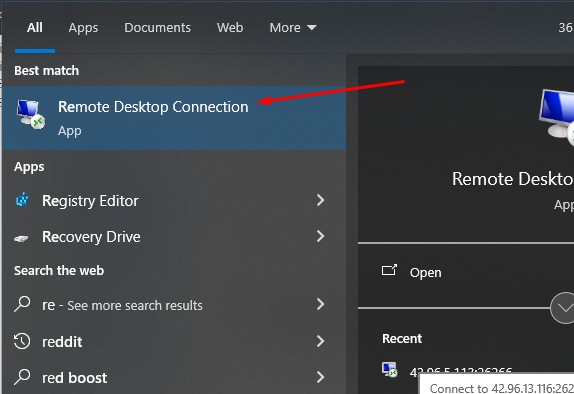Screen dimensions: 574x394
Task: Switch to the Documents search tab
Action: tap(157, 28)
